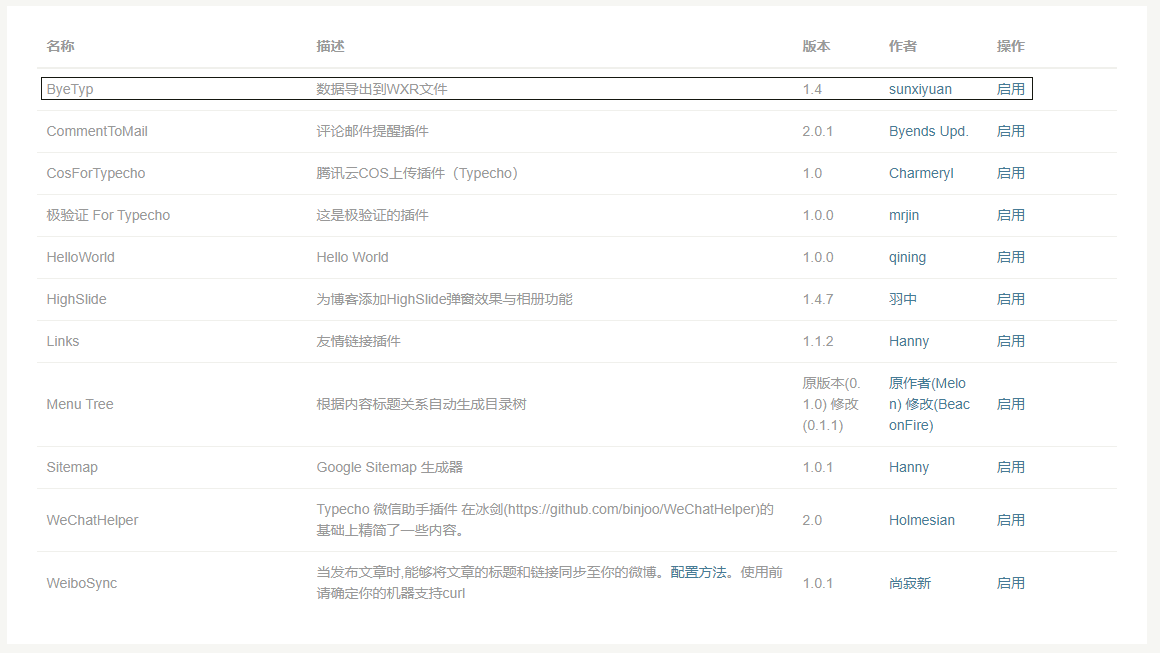Image resolution: width=1160 pixels, height=653 pixels.
Task: Enable the HighSlide plugin
Action: point(1010,299)
